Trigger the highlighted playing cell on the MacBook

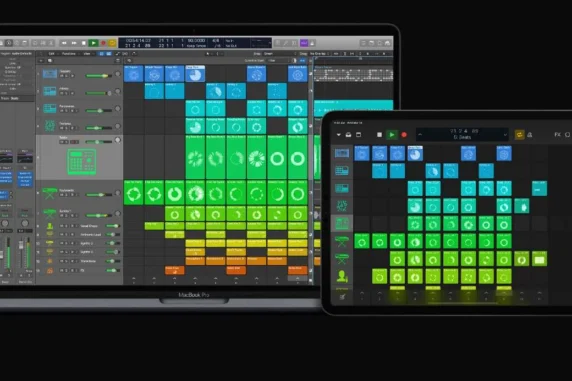pos(195,73)
